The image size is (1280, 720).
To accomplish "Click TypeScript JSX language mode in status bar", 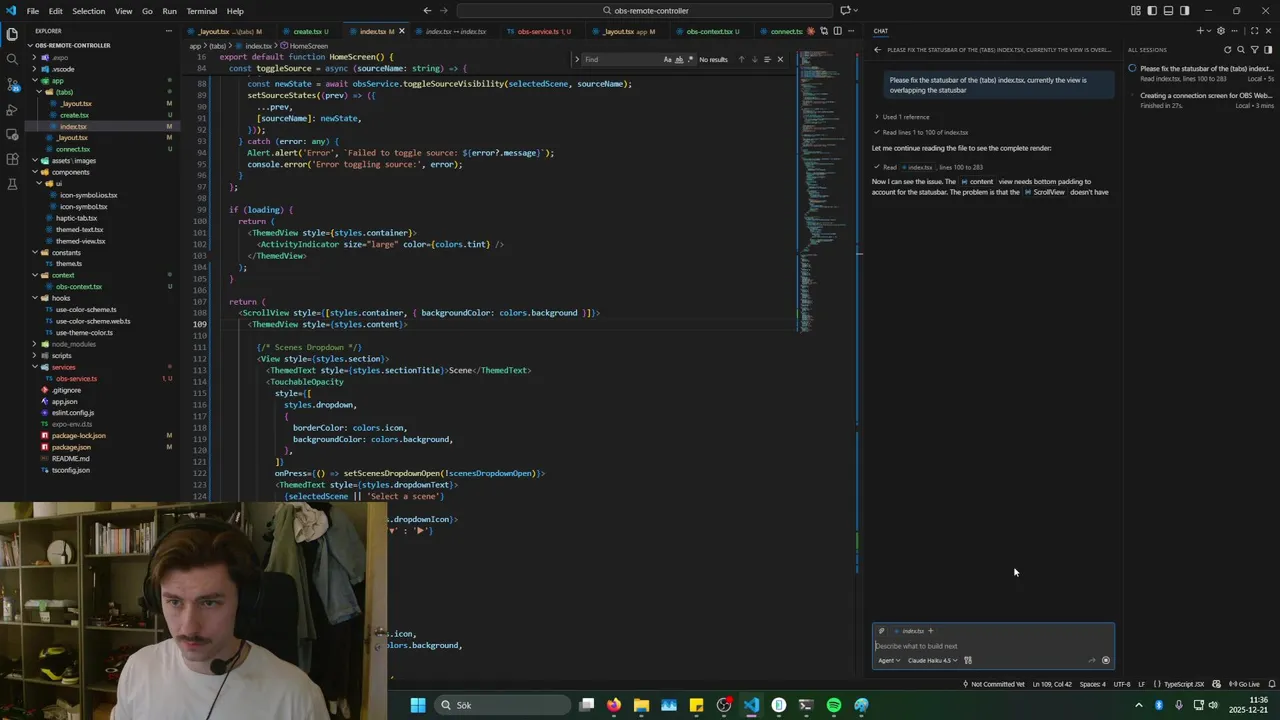I will [x=1184, y=684].
